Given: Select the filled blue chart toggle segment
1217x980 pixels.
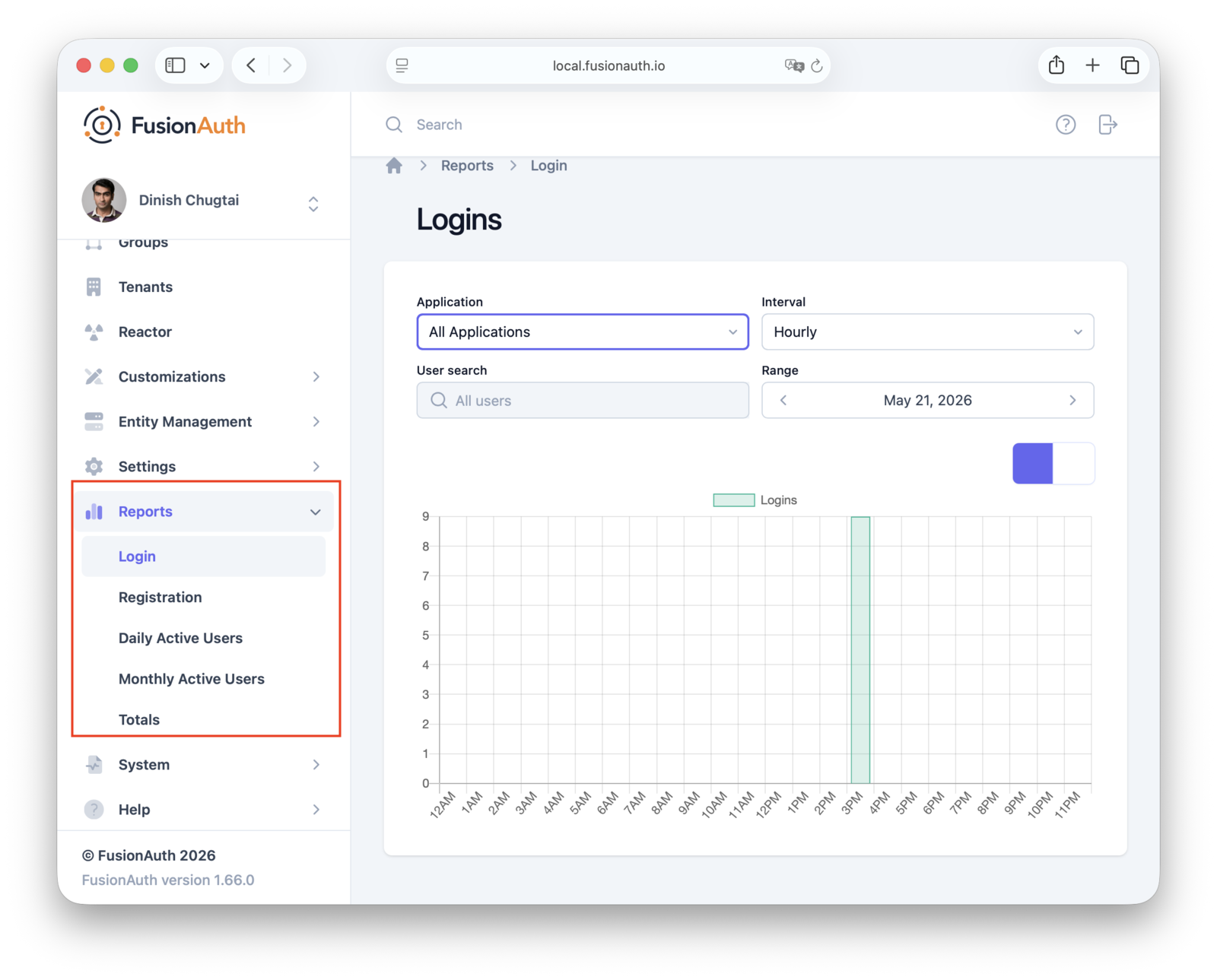Looking at the screenshot, I should click(x=1033, y=463).
